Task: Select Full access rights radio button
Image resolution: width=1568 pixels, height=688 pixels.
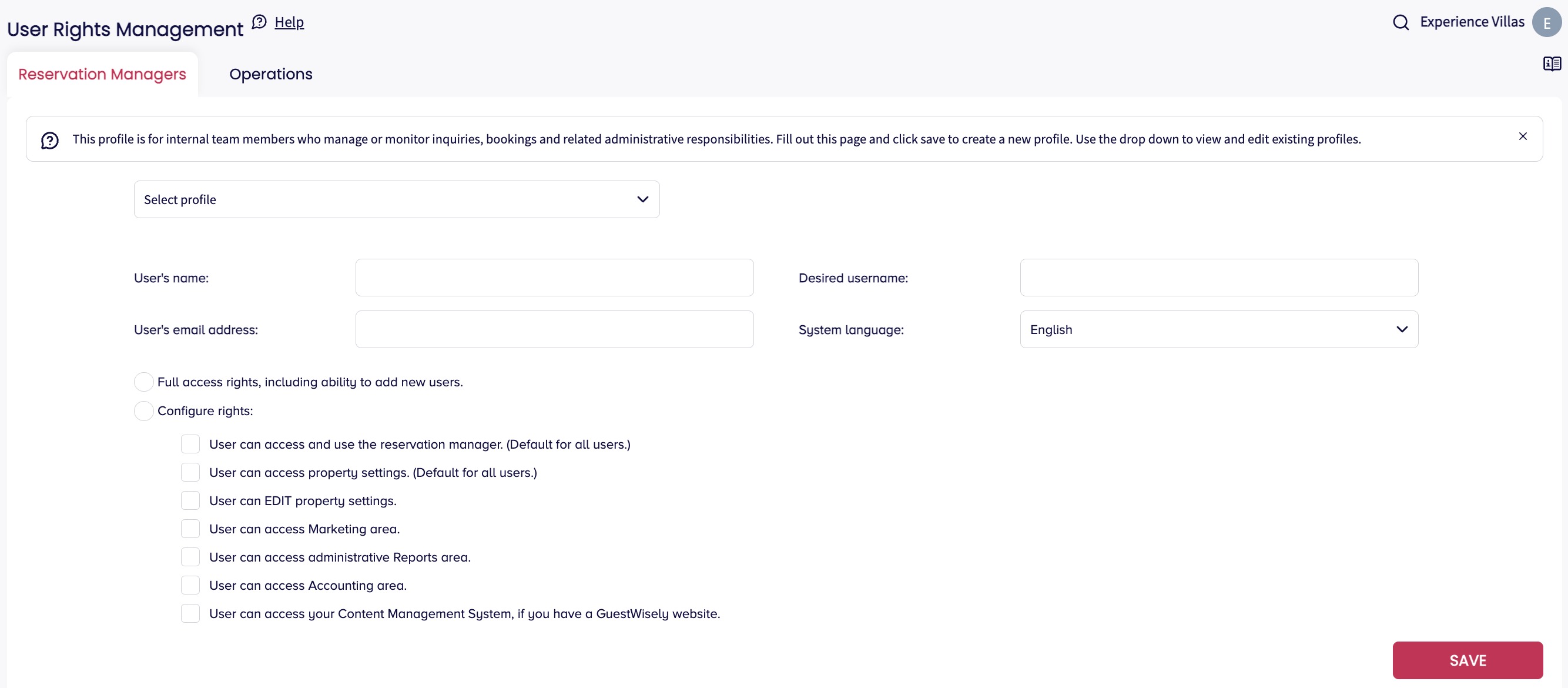Action: coord(143,382)
